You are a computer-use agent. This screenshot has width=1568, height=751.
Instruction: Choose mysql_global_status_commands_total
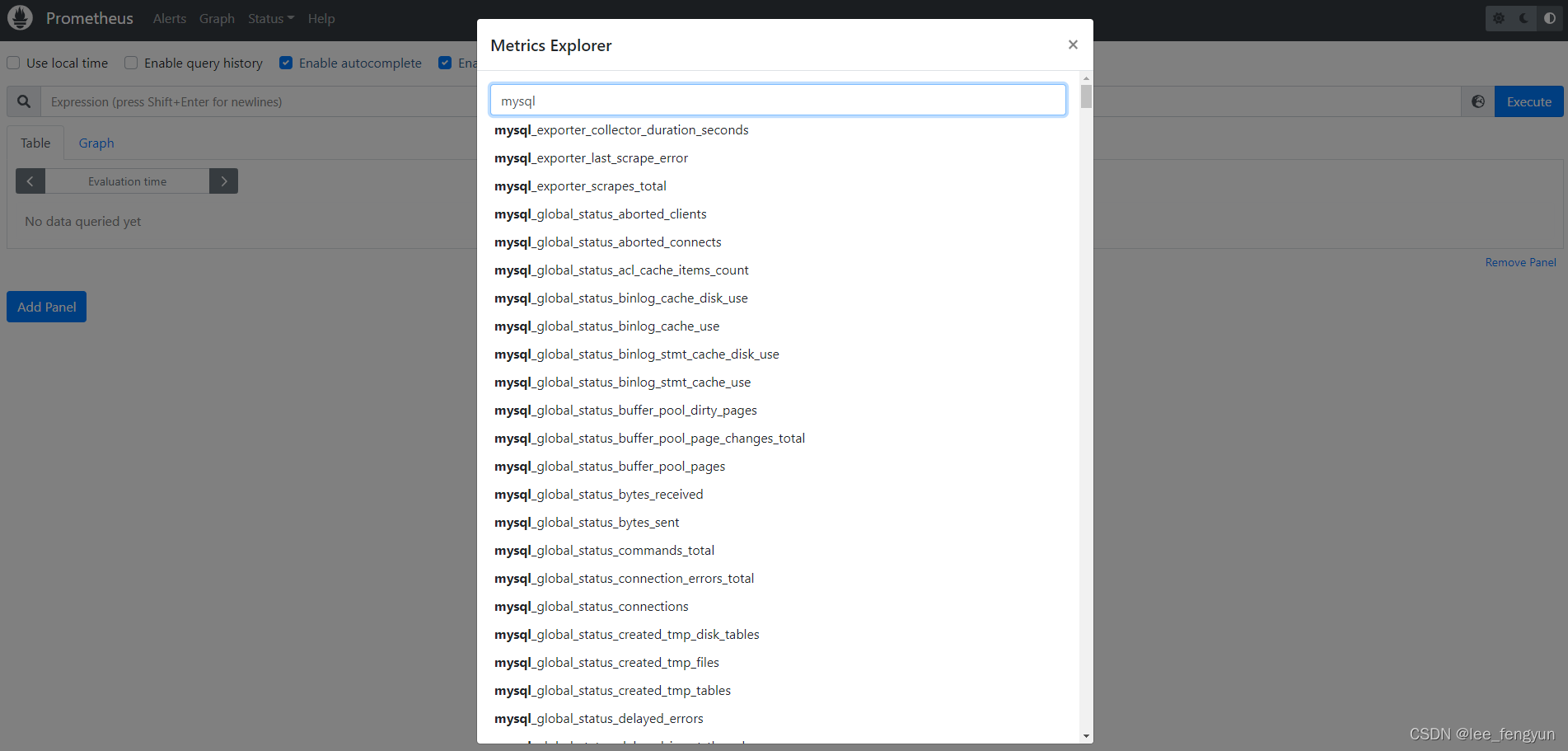pos(604,551)
